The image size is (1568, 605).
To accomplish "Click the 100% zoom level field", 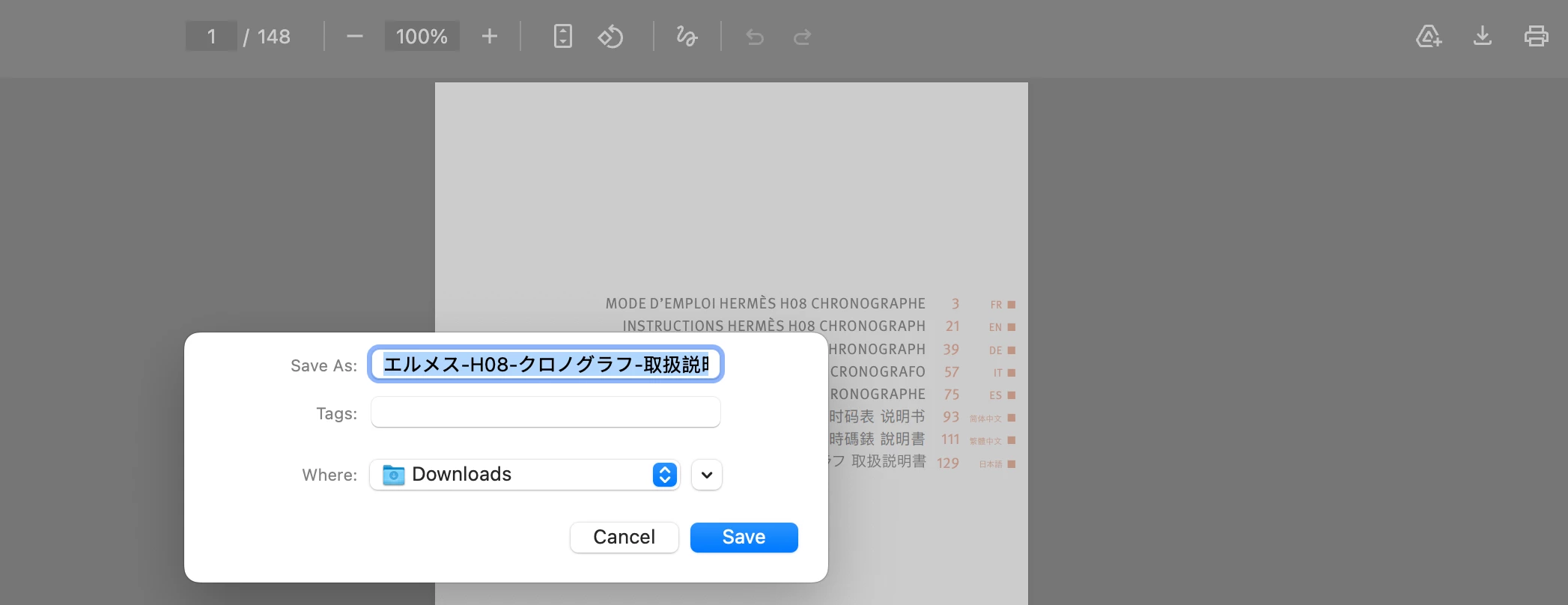I will tap(422, 36).
